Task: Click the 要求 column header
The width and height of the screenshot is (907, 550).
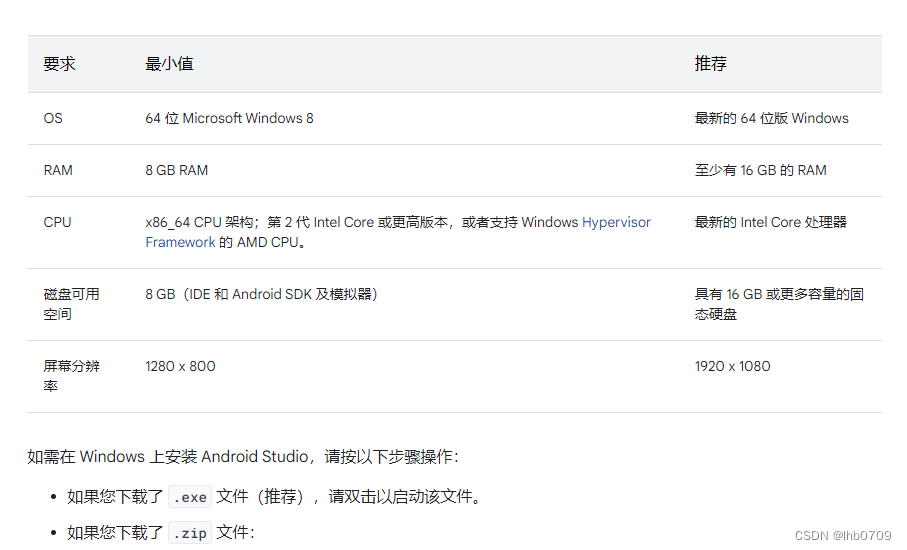Action: pyautogui.click(x=60, y=64)
